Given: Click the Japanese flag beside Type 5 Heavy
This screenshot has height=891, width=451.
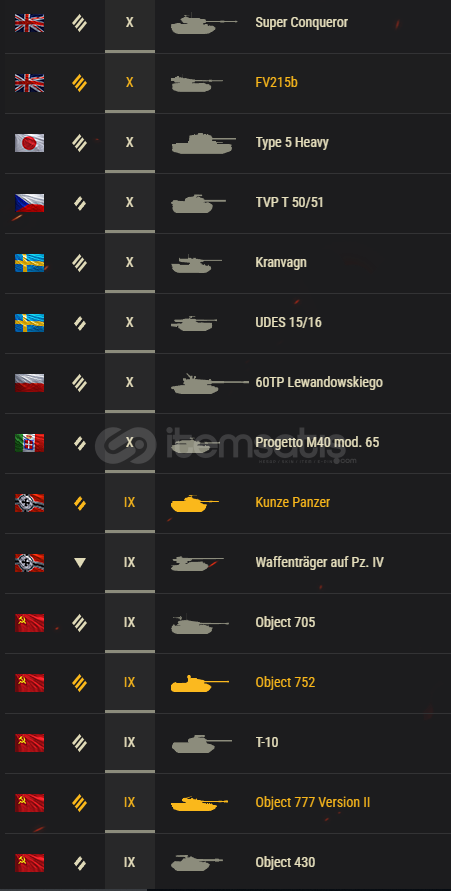Looking at the screenshot, I should 30,143.
